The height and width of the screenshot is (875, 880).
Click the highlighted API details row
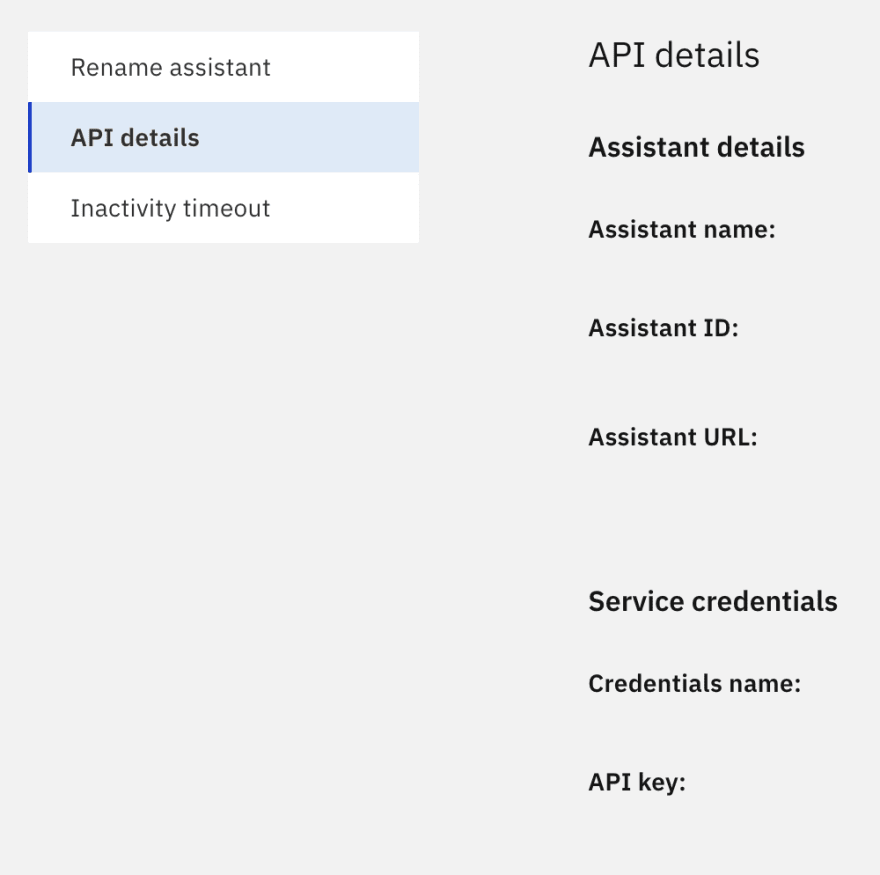(x=223, y=138)
